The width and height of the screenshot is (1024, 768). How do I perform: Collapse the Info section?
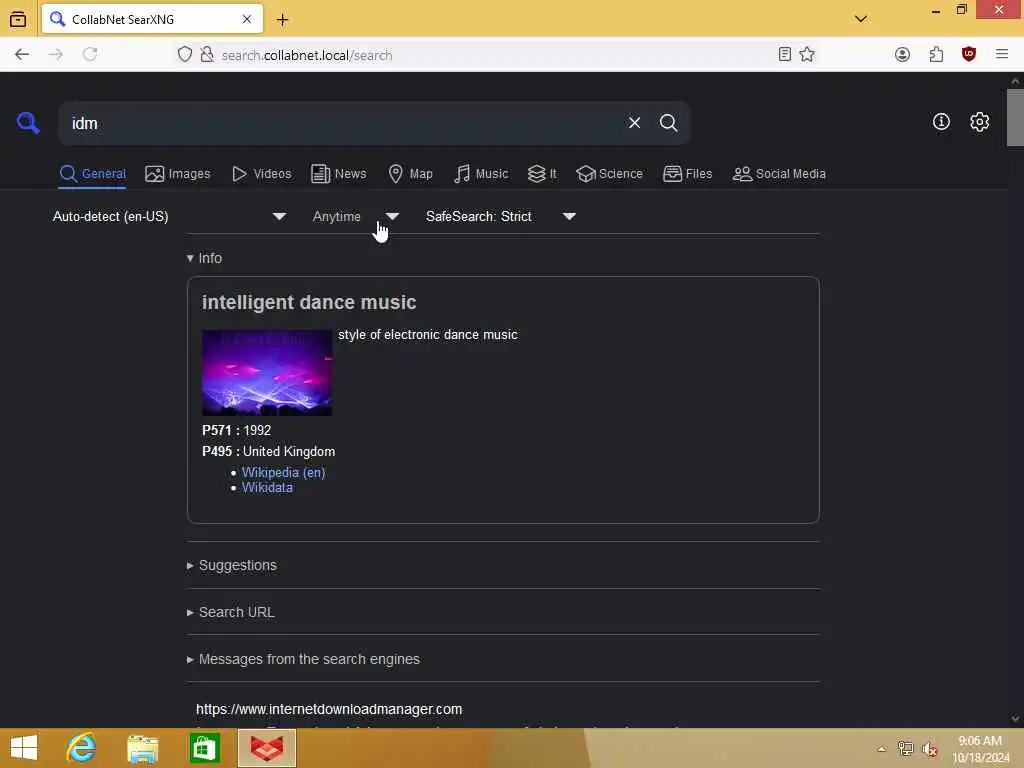[204, 258]
